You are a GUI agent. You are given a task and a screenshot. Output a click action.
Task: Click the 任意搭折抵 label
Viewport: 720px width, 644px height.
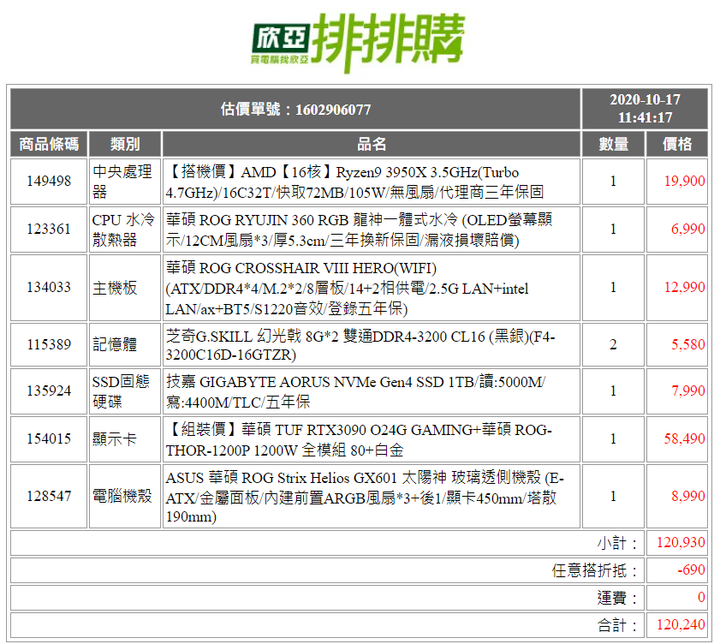[x=595, y=571]
